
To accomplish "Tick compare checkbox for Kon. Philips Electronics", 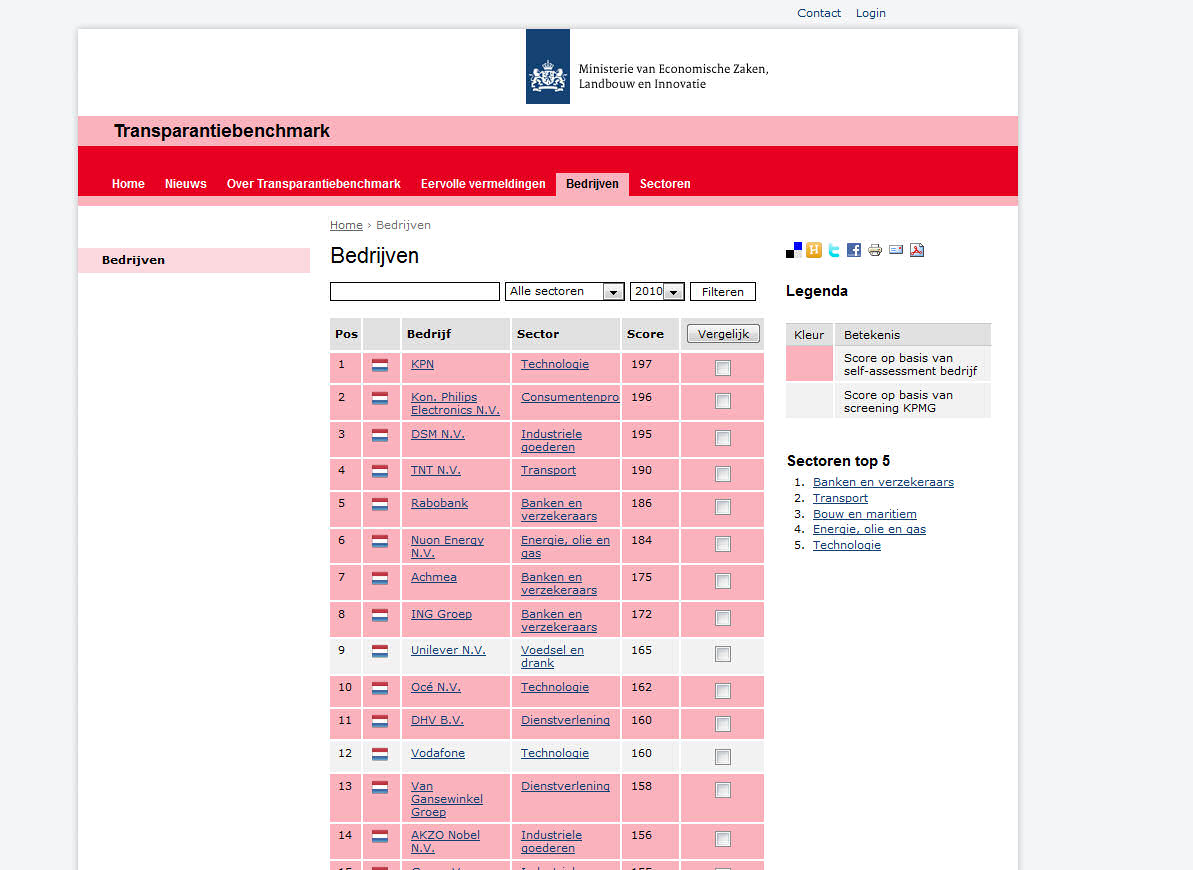I will [723, 401].
